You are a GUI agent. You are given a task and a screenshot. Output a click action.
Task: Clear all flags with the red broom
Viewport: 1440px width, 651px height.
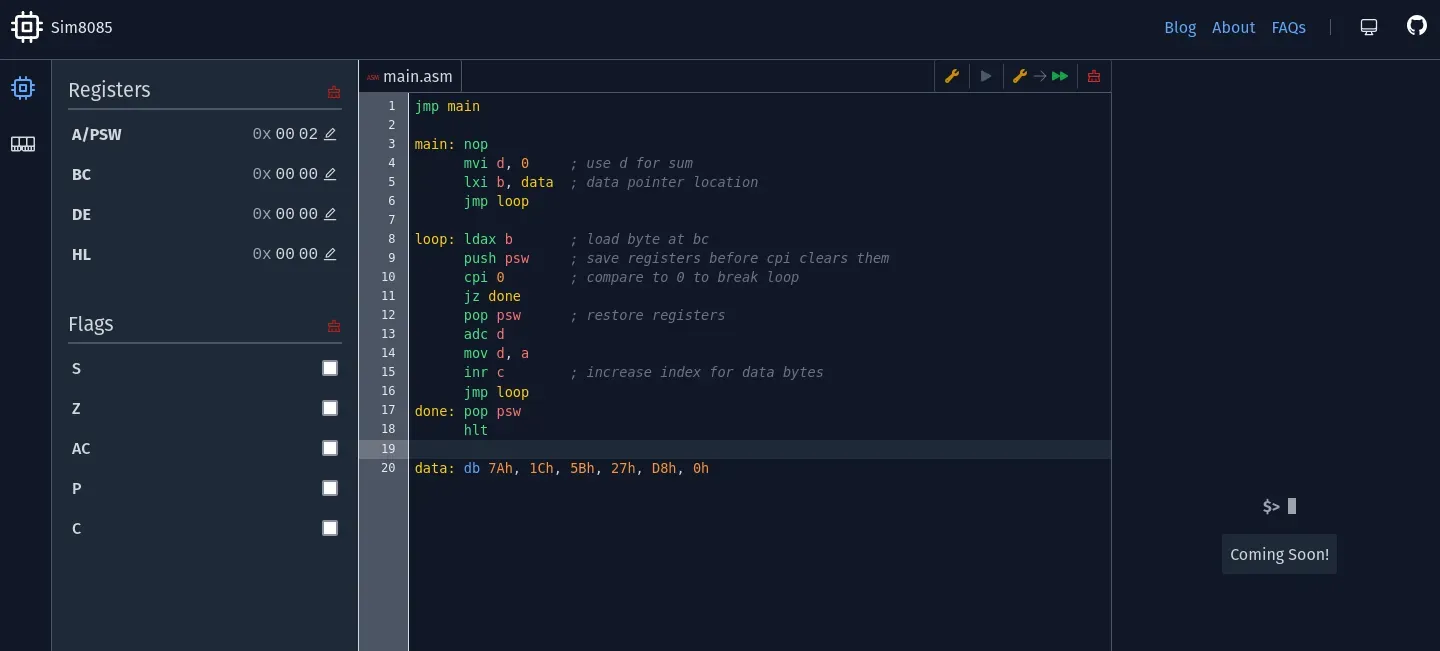334,326
